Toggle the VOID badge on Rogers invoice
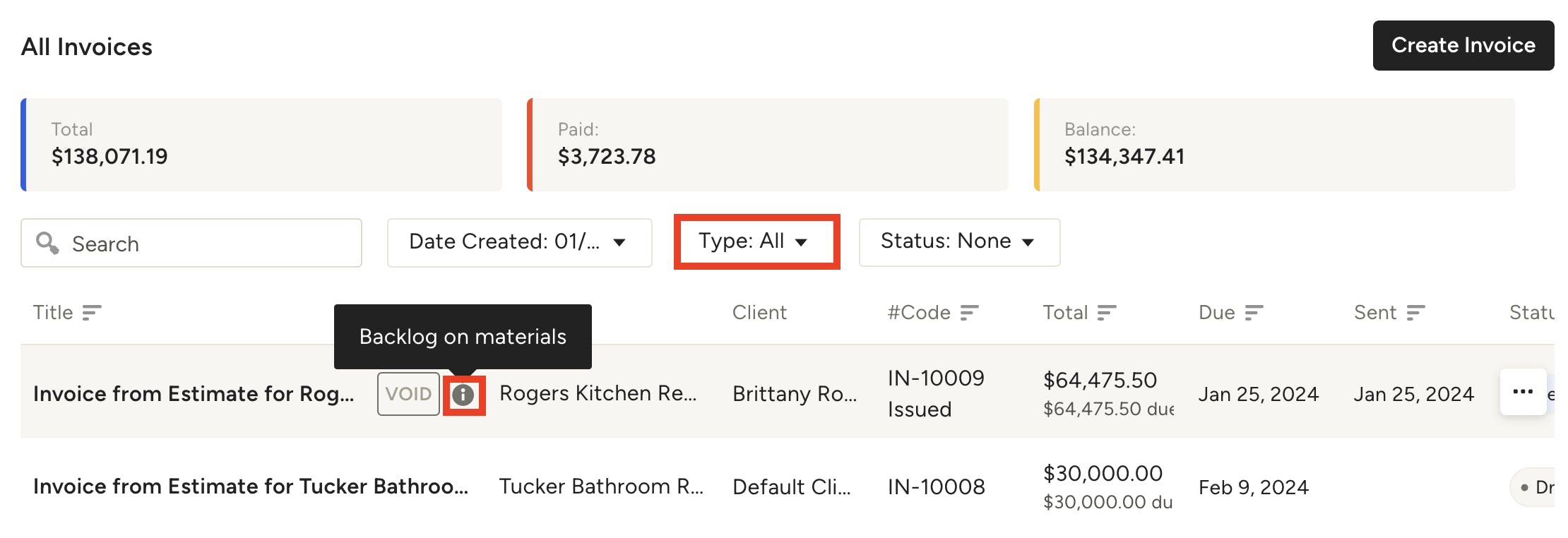 point(408,393)
